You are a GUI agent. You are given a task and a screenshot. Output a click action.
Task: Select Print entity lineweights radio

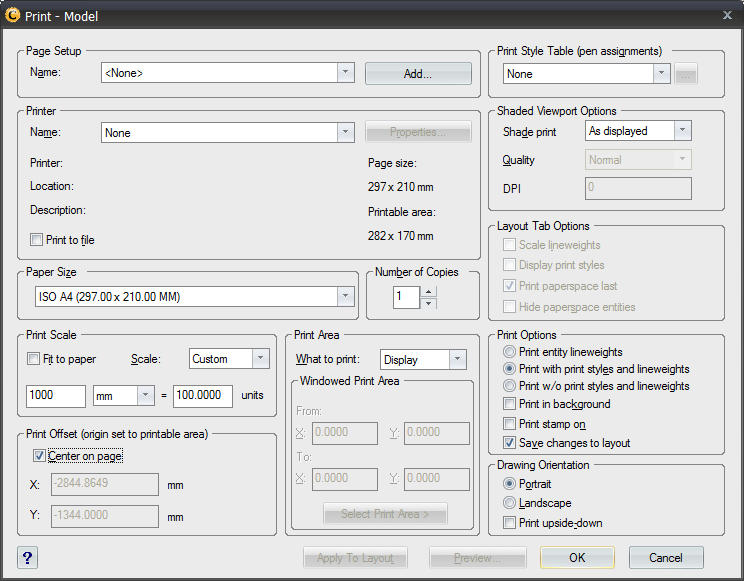tap(509, 352)
